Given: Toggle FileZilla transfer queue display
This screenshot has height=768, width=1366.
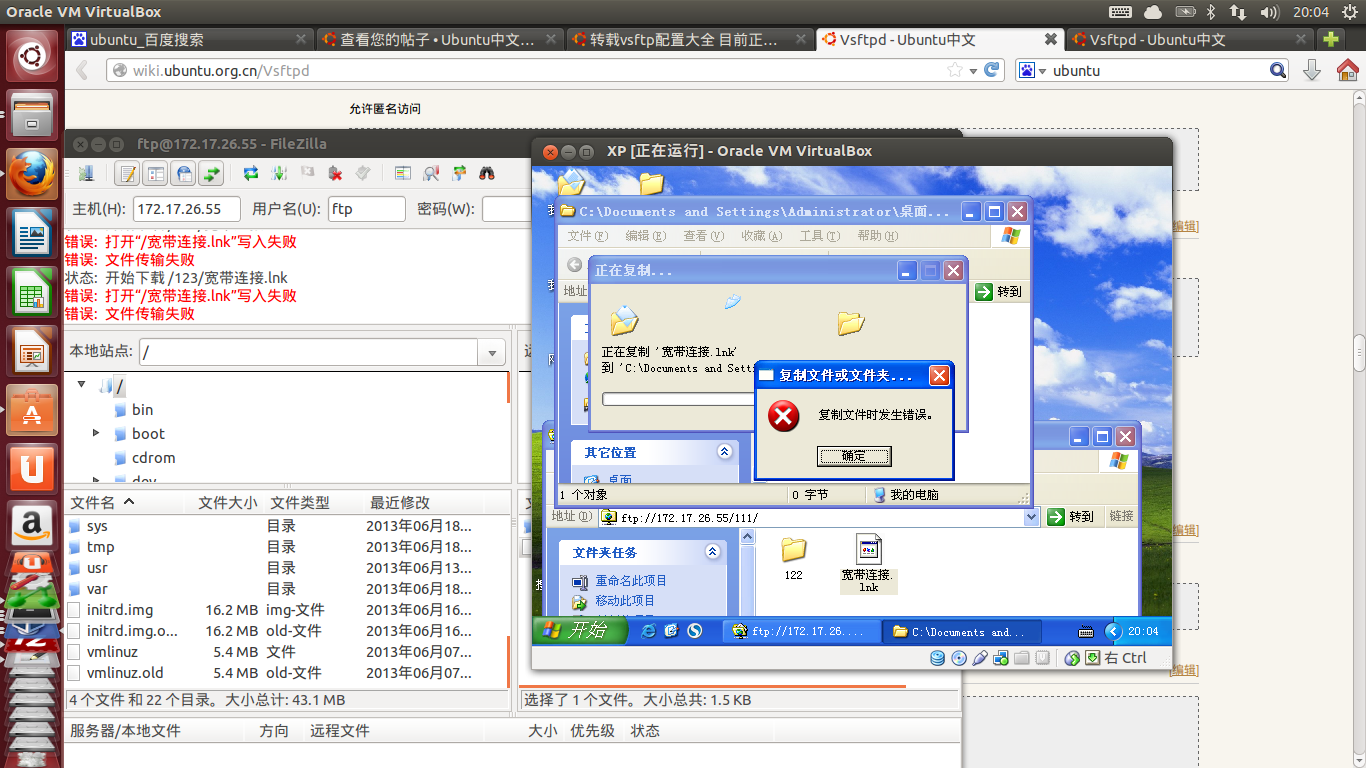Looking at the screenshot, I should click(x=211, y=173).
